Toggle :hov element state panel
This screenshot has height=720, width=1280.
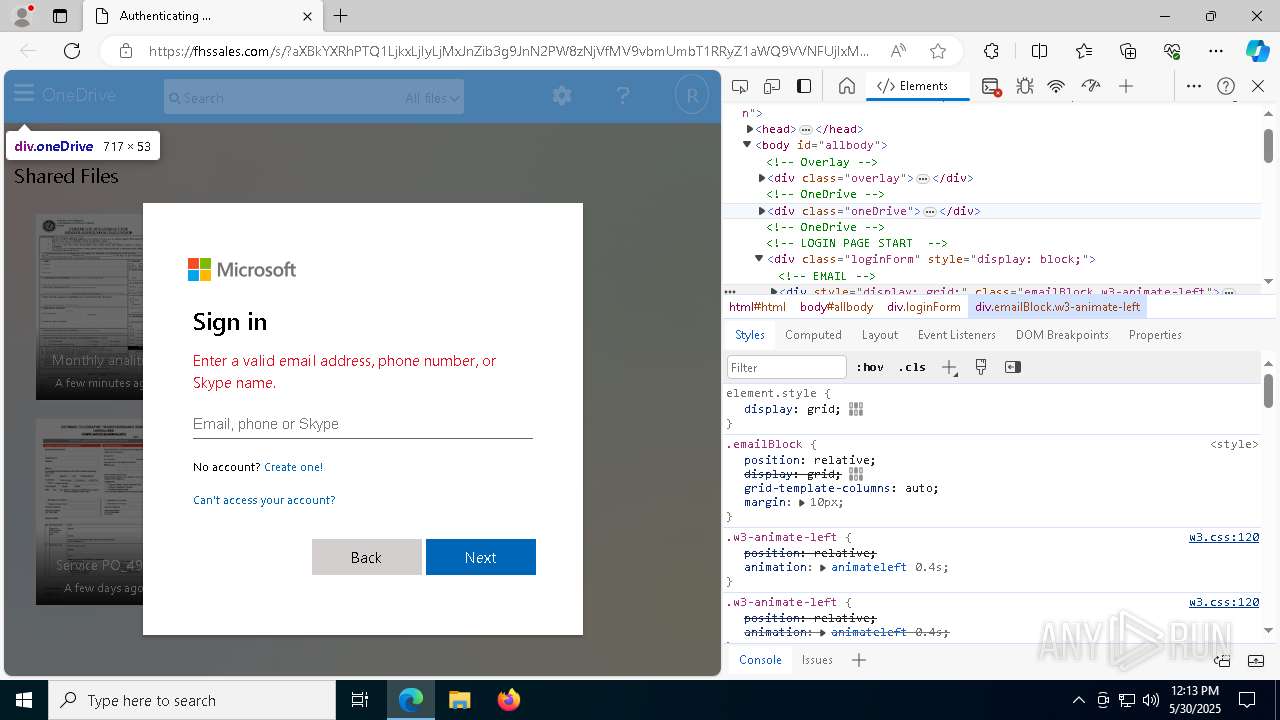870,367
